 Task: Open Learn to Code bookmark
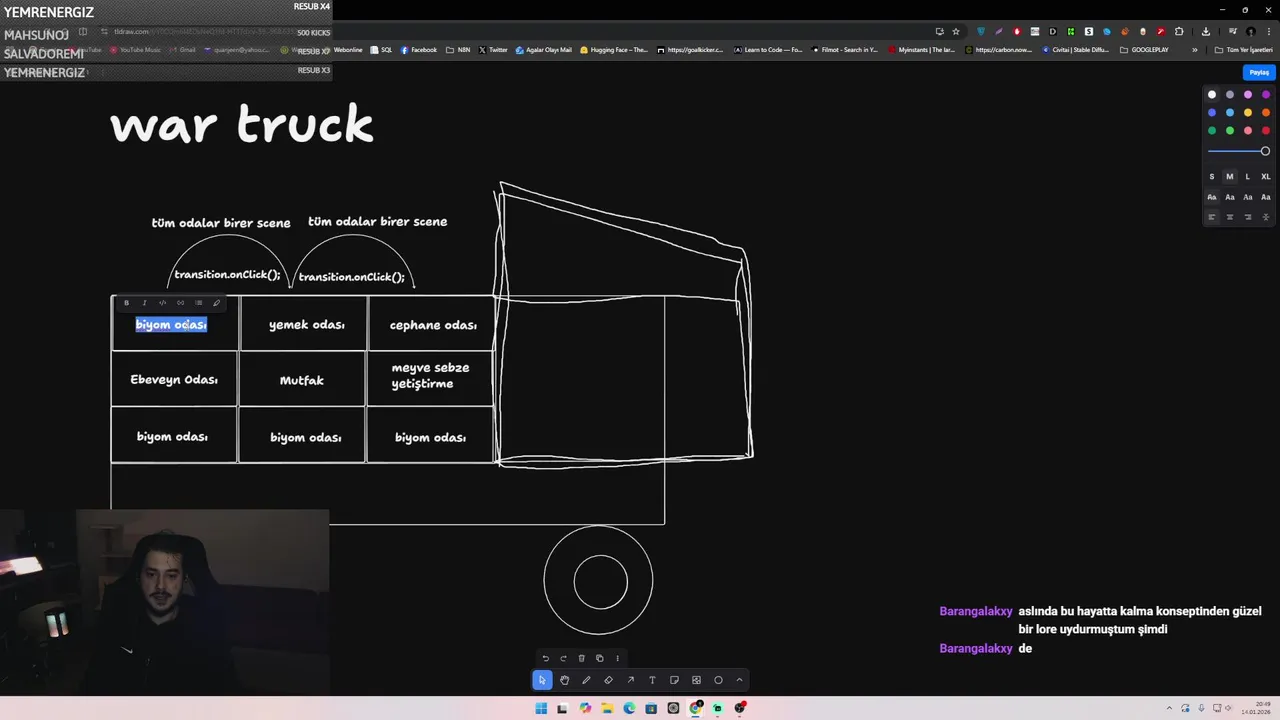tap(768, 50)
